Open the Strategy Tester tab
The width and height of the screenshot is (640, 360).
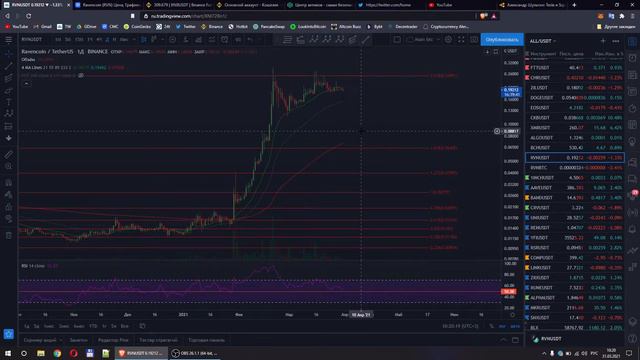pos(158,340)
